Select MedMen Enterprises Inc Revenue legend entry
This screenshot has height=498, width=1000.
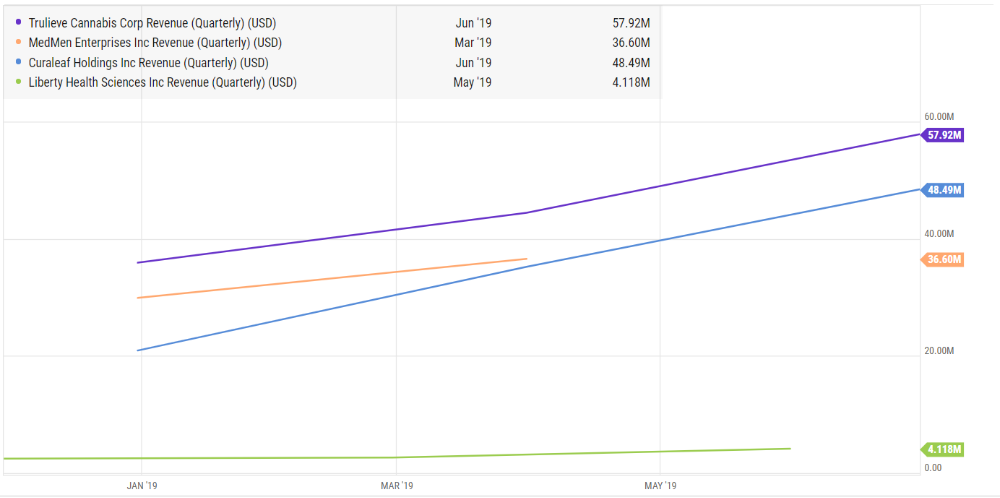(x=155, y=43)
